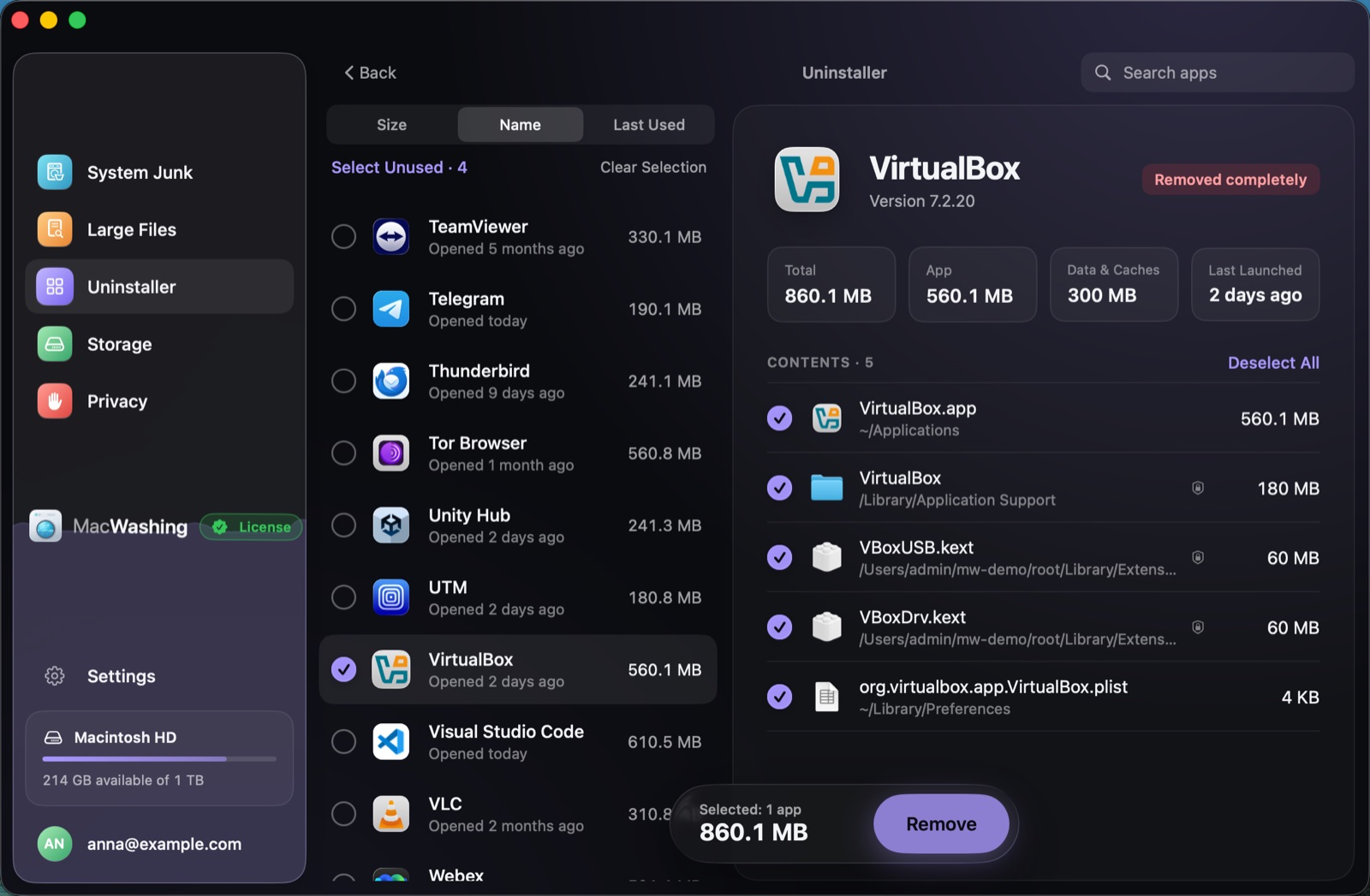Click the UTM app icon

391,597
